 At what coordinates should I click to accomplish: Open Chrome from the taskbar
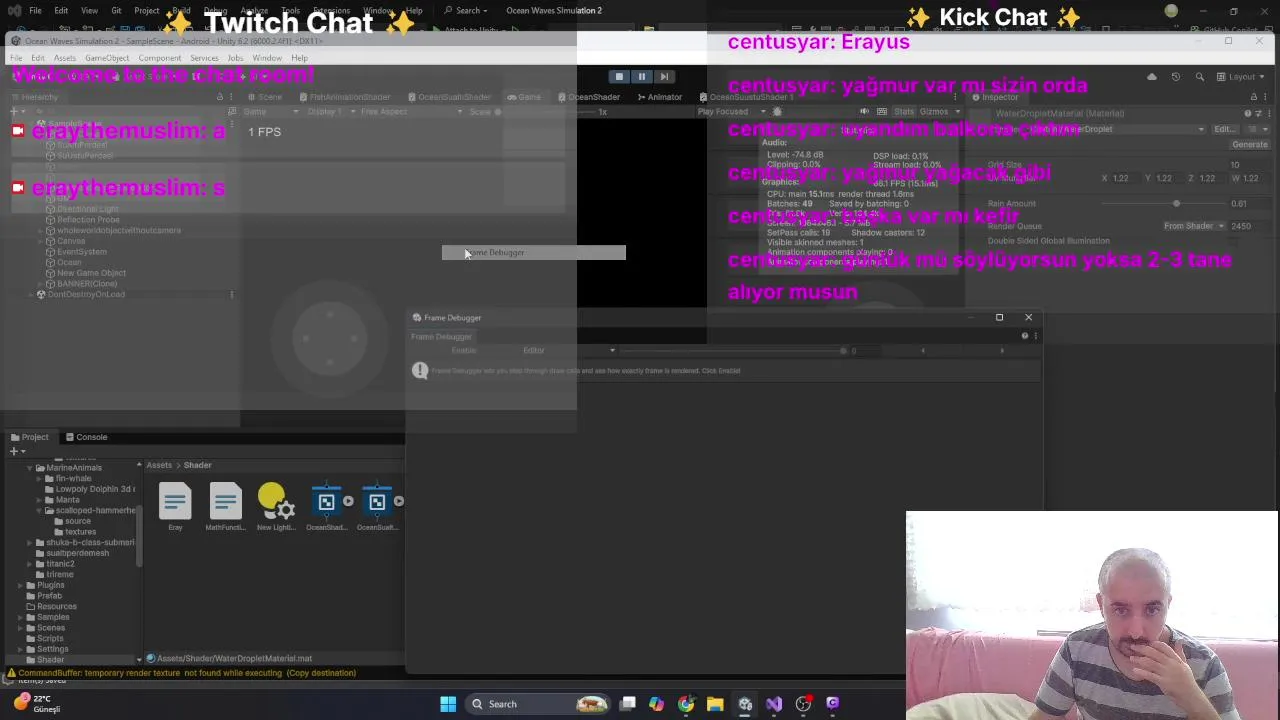click(x=686, y=704)
